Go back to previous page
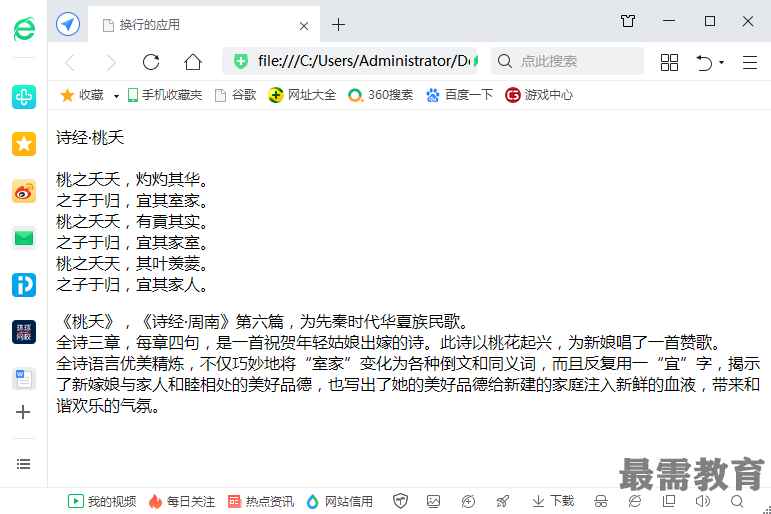771x514 pixels. [x=70, y=62]
